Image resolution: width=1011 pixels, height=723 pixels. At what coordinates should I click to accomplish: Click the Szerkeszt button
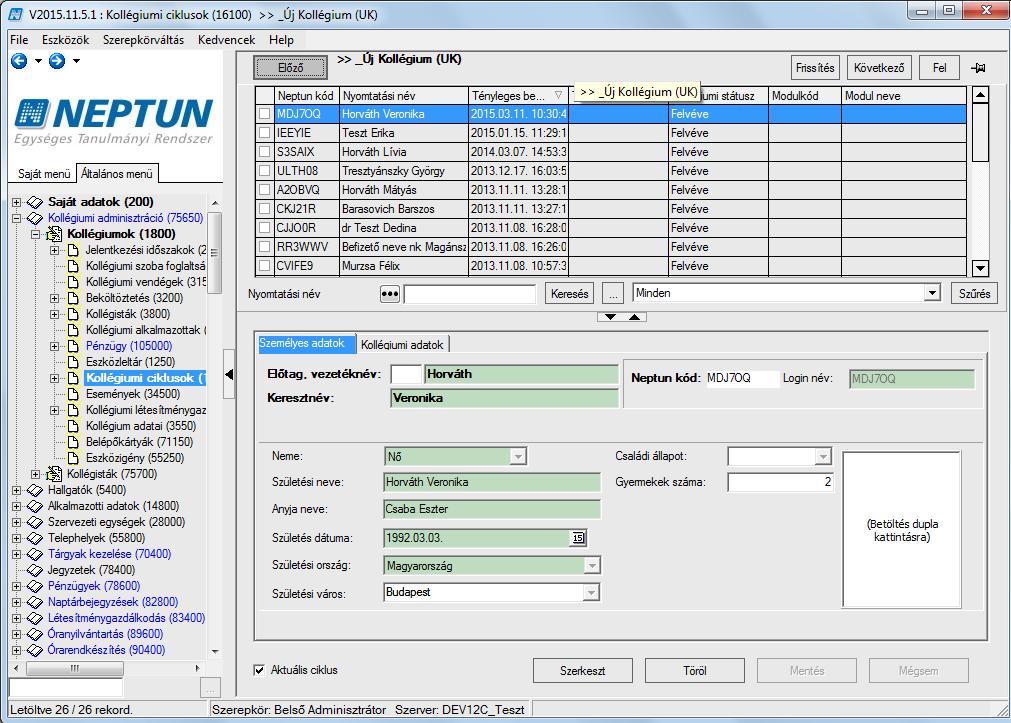coord(582,671)
